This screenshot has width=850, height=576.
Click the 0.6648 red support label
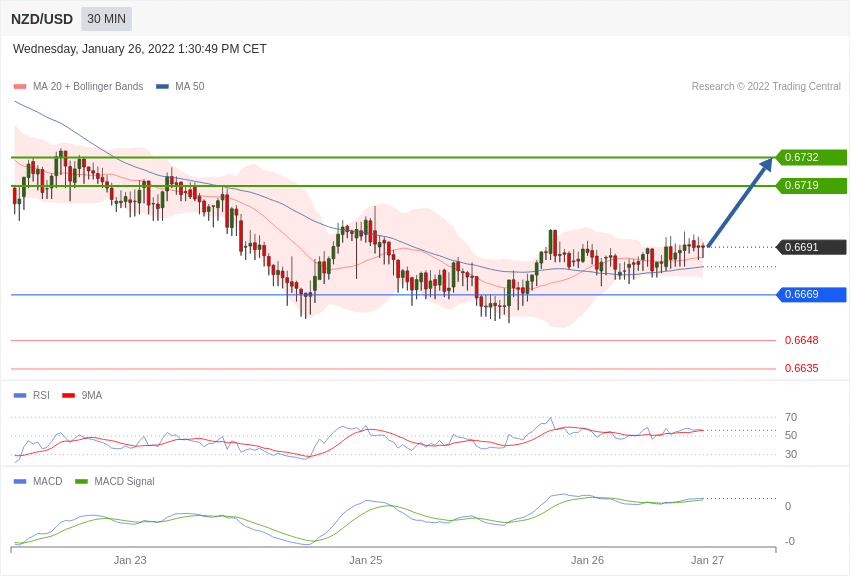coord(802,340)
